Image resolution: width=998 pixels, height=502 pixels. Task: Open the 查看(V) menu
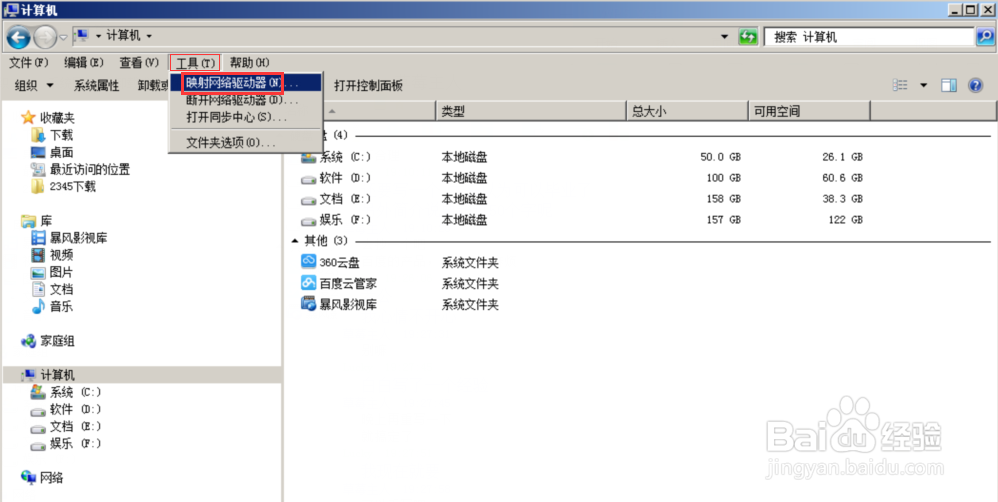(x=139, y=62)
